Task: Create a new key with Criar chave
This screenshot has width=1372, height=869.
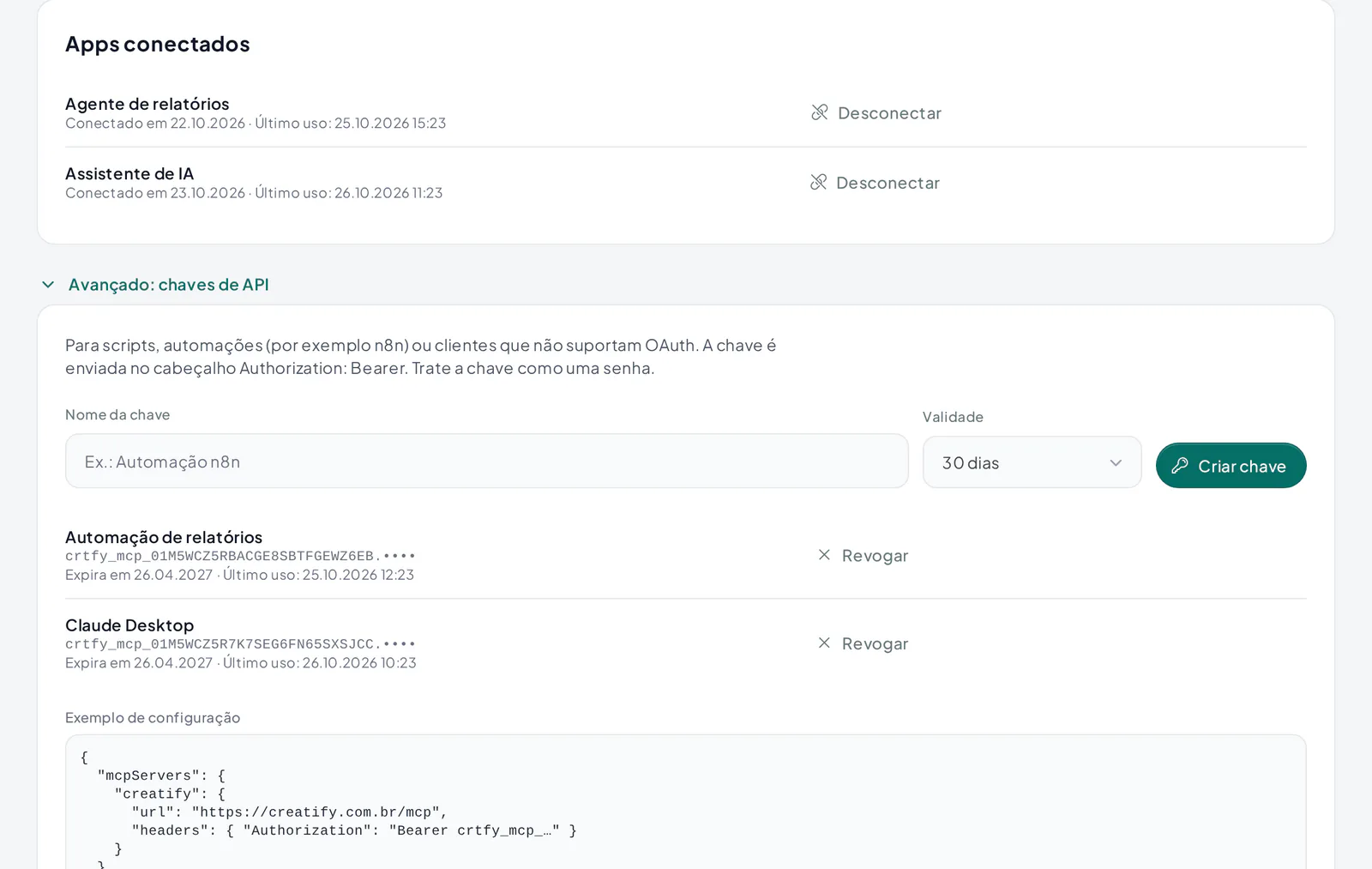Action: tap(1231, 465)
